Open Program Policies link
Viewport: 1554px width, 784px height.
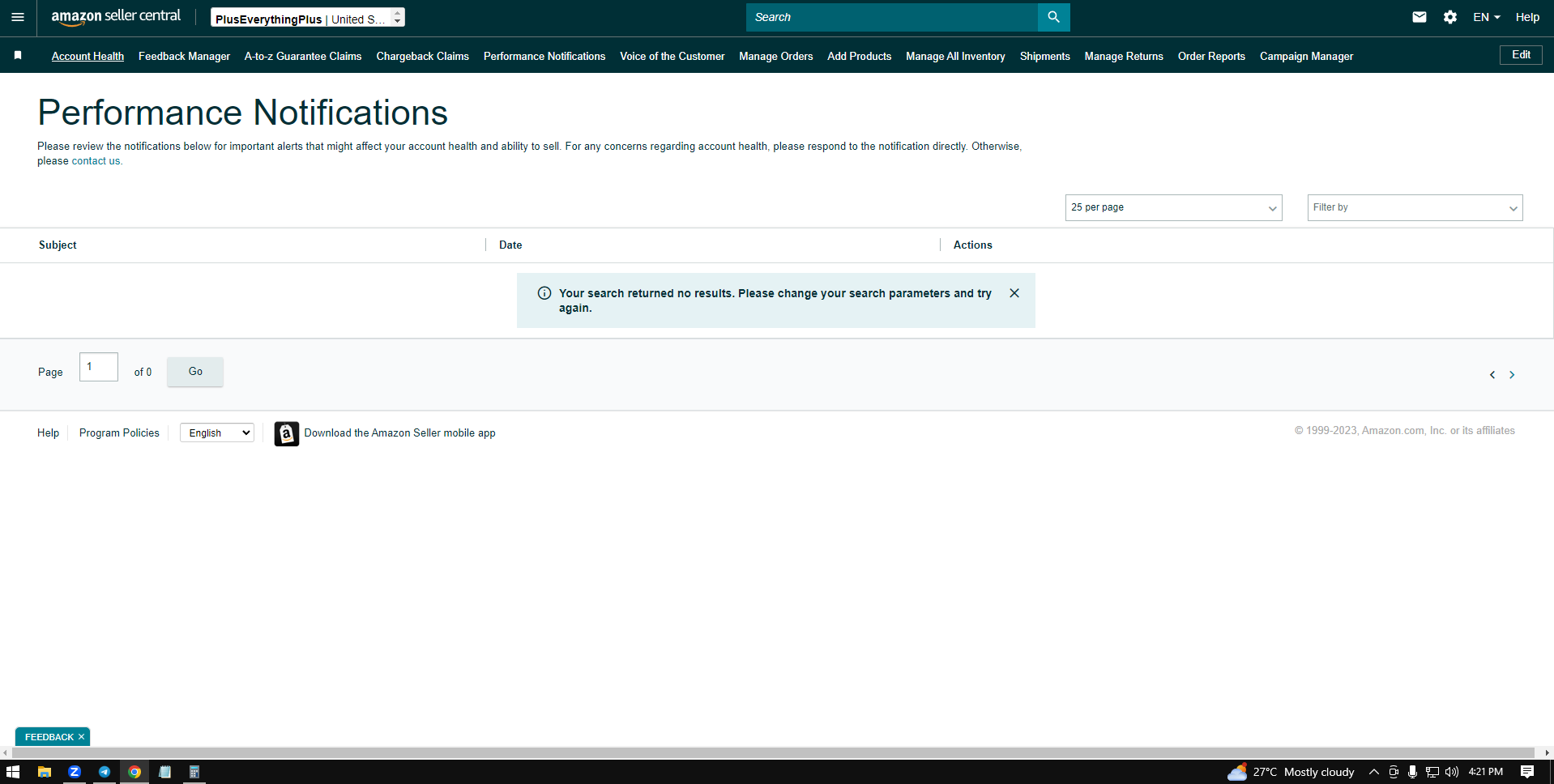(x=119, y=432)
